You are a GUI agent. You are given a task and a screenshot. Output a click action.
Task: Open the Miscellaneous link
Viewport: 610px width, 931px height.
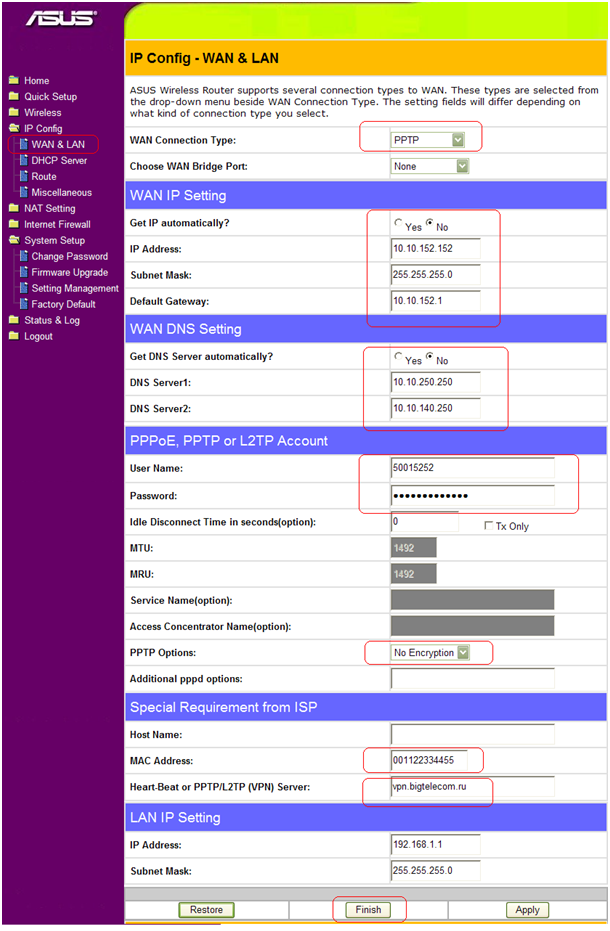pos(62,193)
